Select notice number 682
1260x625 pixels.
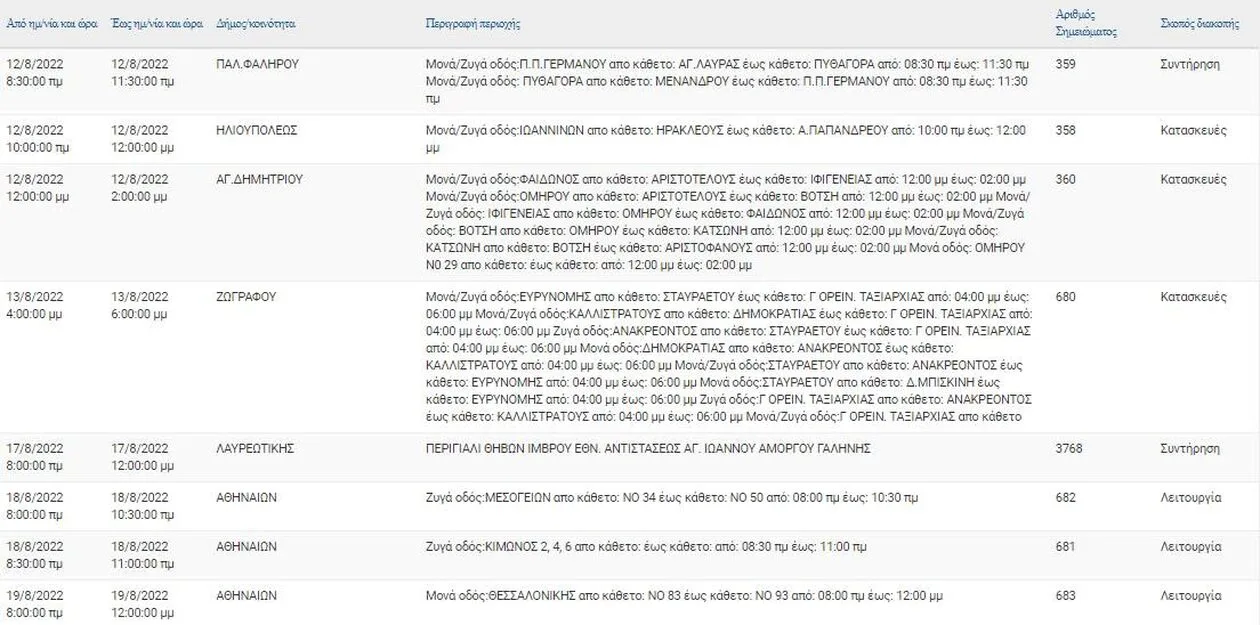[x=1066, y=498]
